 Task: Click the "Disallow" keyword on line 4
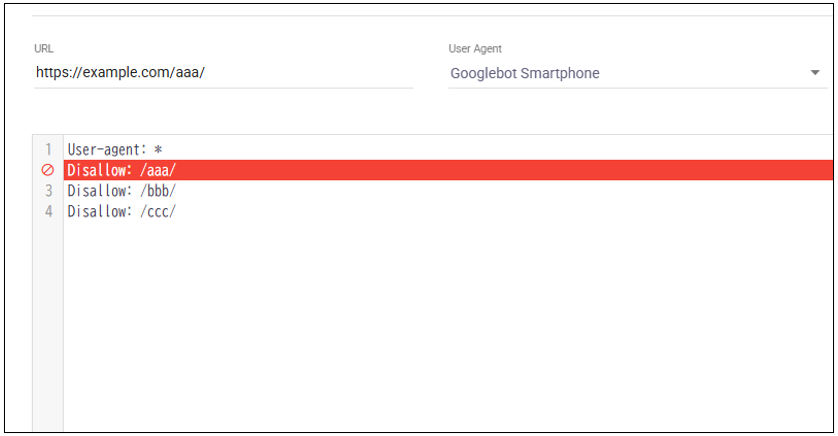coord(96,211)
